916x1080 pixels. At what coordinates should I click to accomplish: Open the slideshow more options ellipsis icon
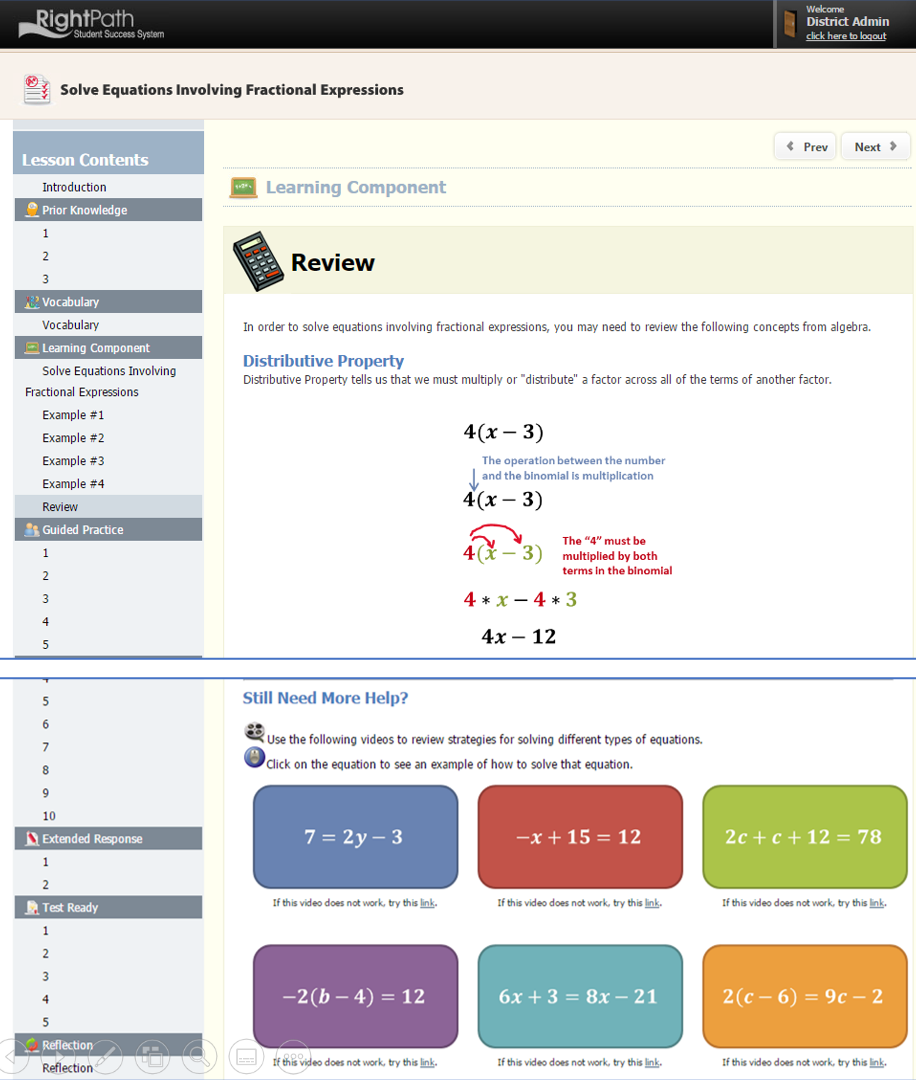[x=293, y=1056]
